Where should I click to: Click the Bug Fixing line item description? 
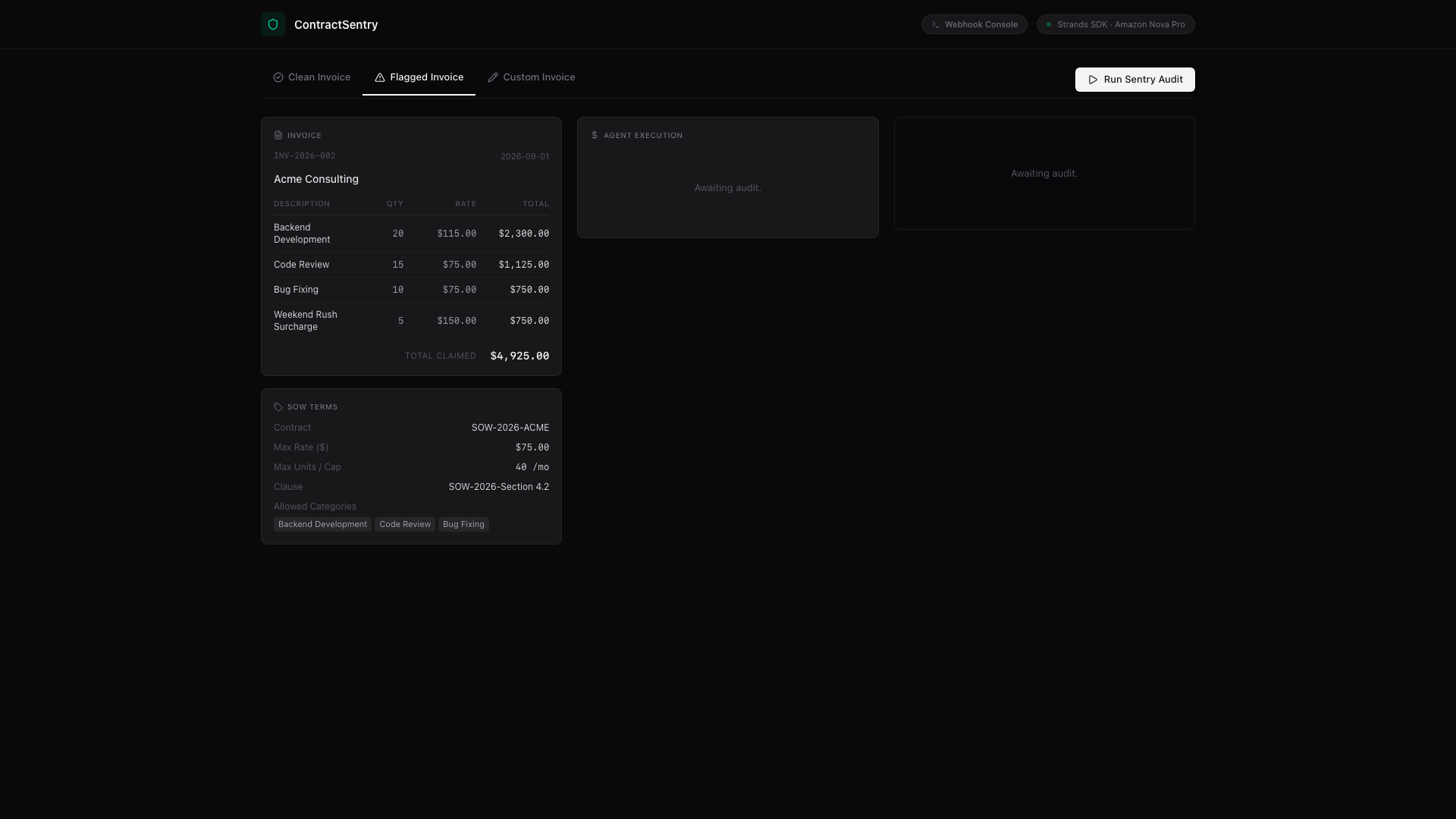pyautogui.click(x=296, y=290)
